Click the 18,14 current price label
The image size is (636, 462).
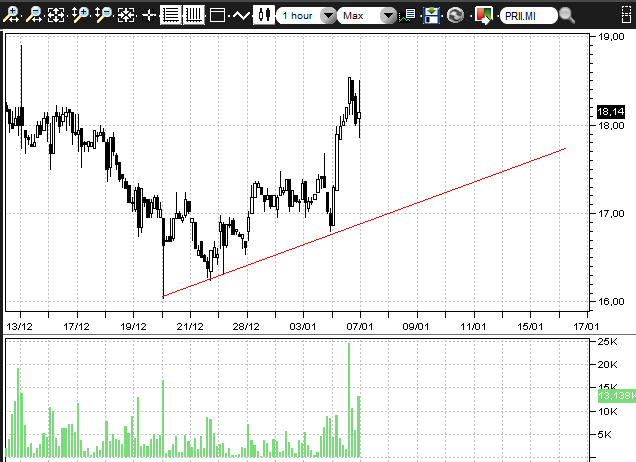click(611, 112)
